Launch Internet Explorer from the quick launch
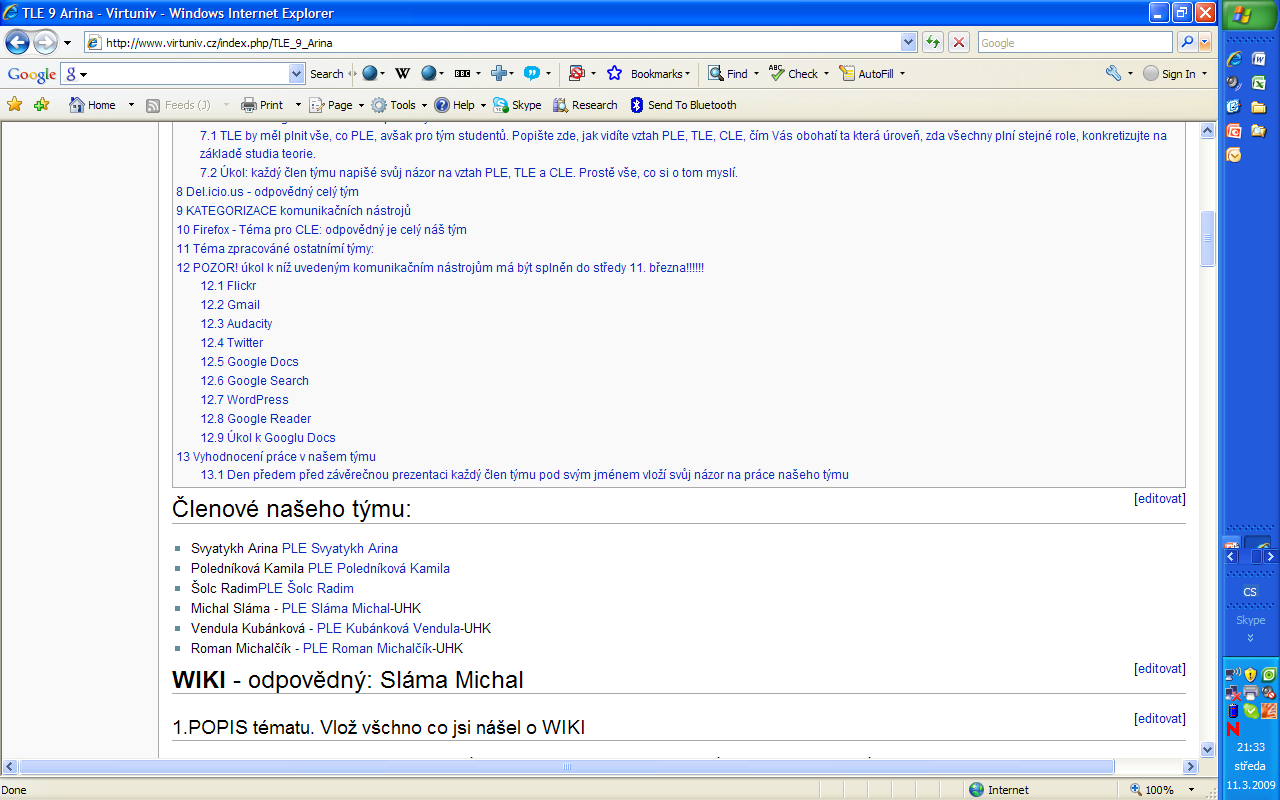Viewport: 1280px width, 800px height. click(1234, 59)
